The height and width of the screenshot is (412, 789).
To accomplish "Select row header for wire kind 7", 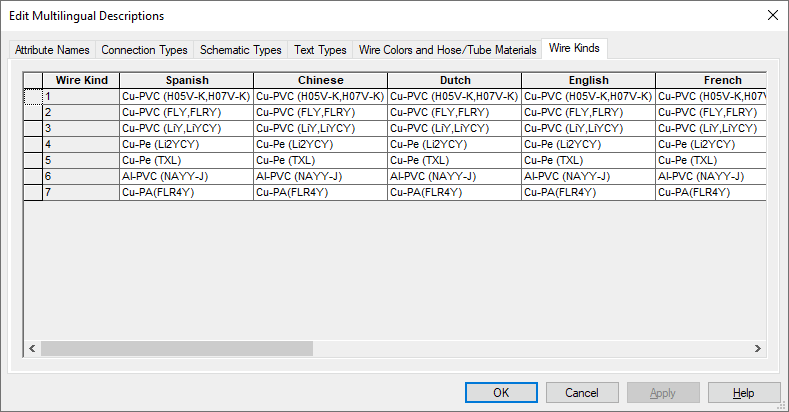I will pyautogui.click(x=33, y=193).
